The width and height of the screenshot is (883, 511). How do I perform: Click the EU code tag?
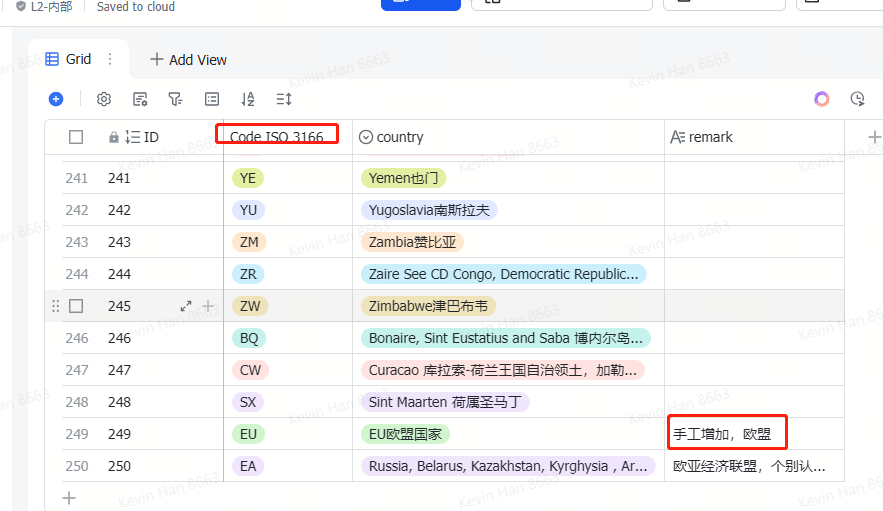248,434
